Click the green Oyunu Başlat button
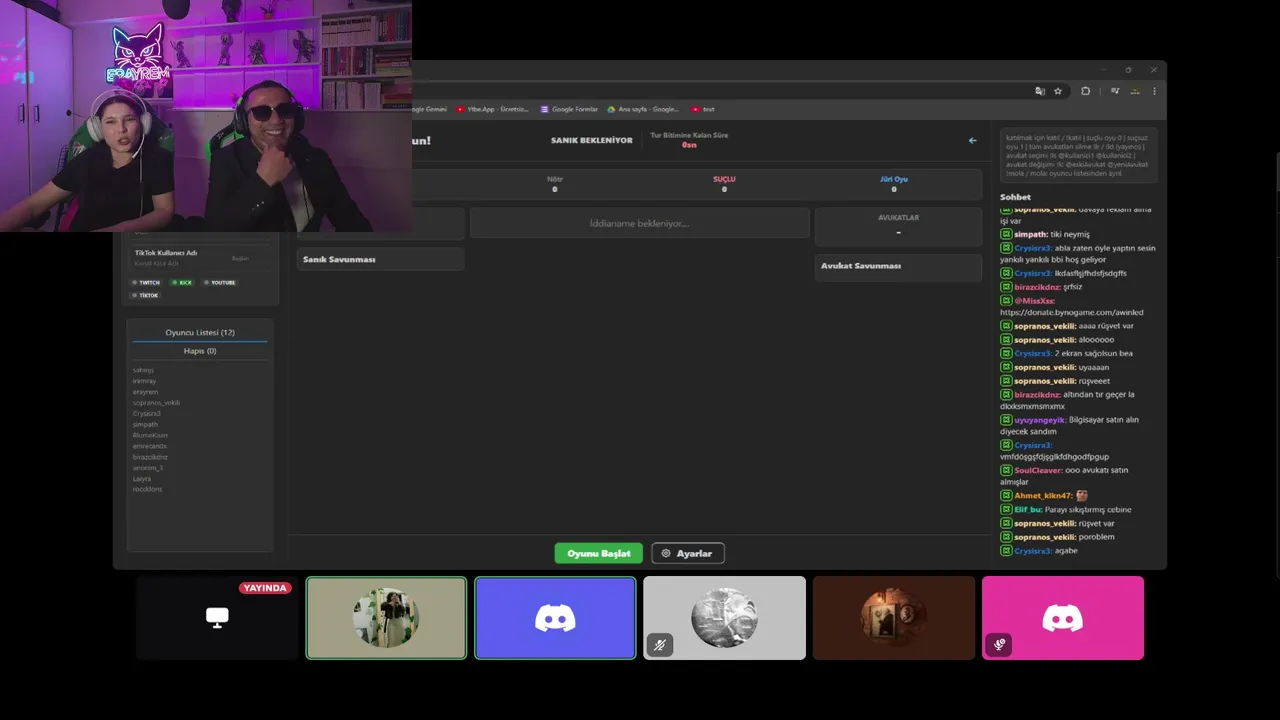This screenshot has width=1280, height=720. click(599, 553)
